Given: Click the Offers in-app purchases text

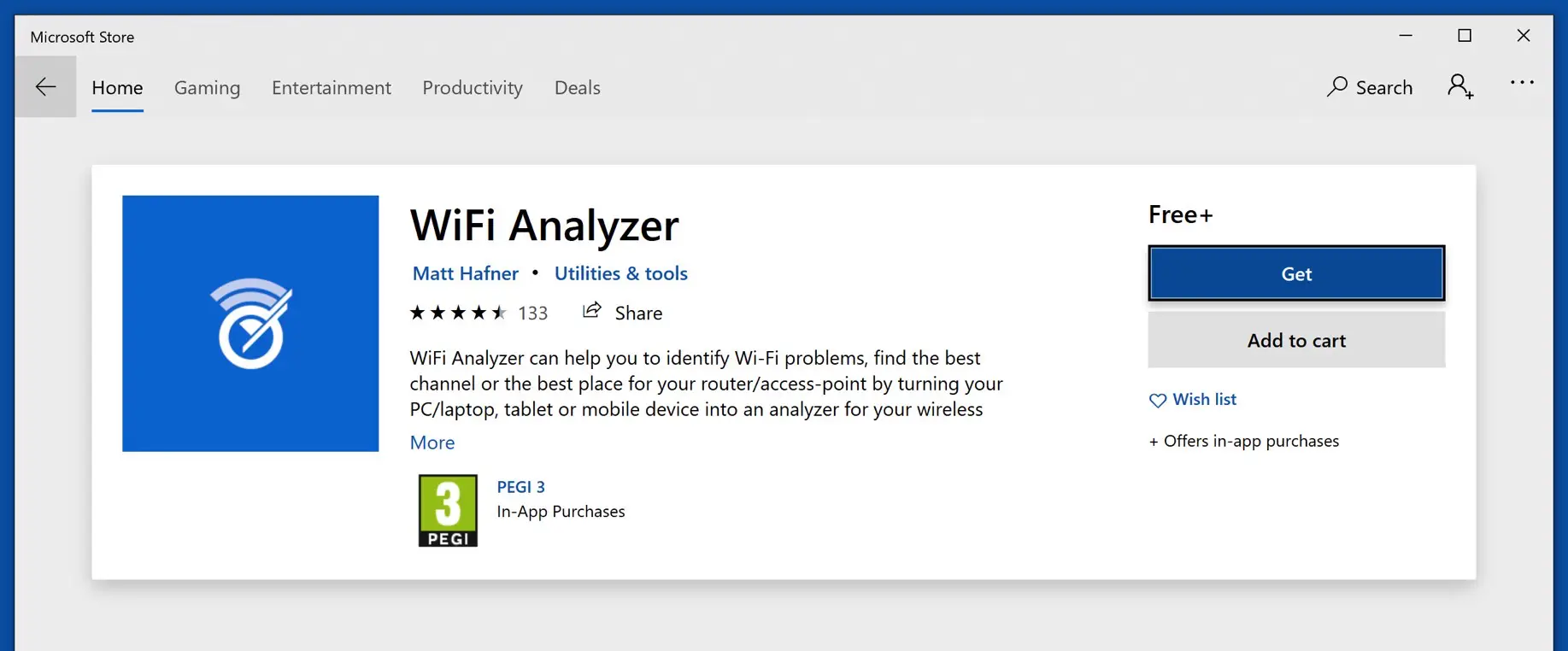Looking at the screenshot, I should pos(1244,441).
